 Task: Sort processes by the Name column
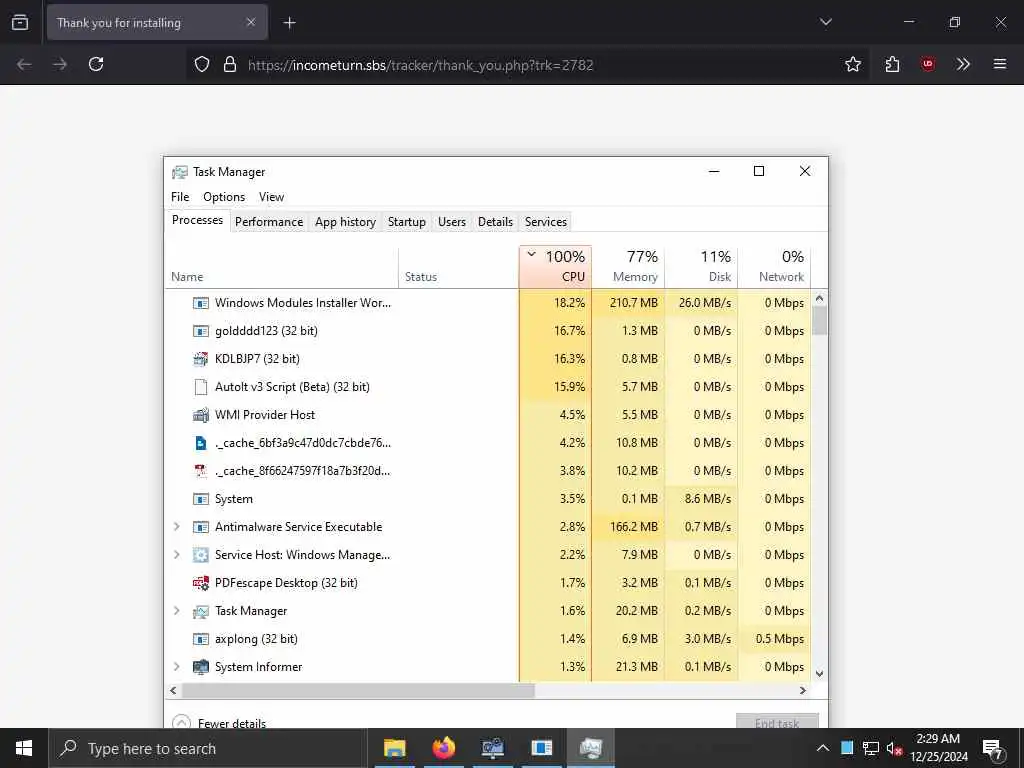[x=281, y=267]
